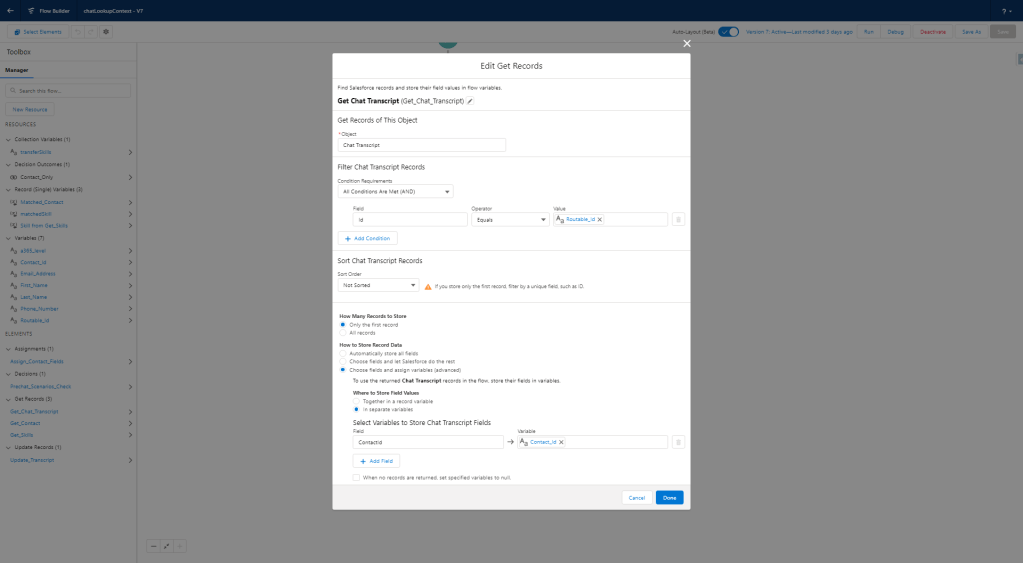The image size is (1023, 563).
Task: Click the back arrow in Flow Builder header
Action: 10,10
